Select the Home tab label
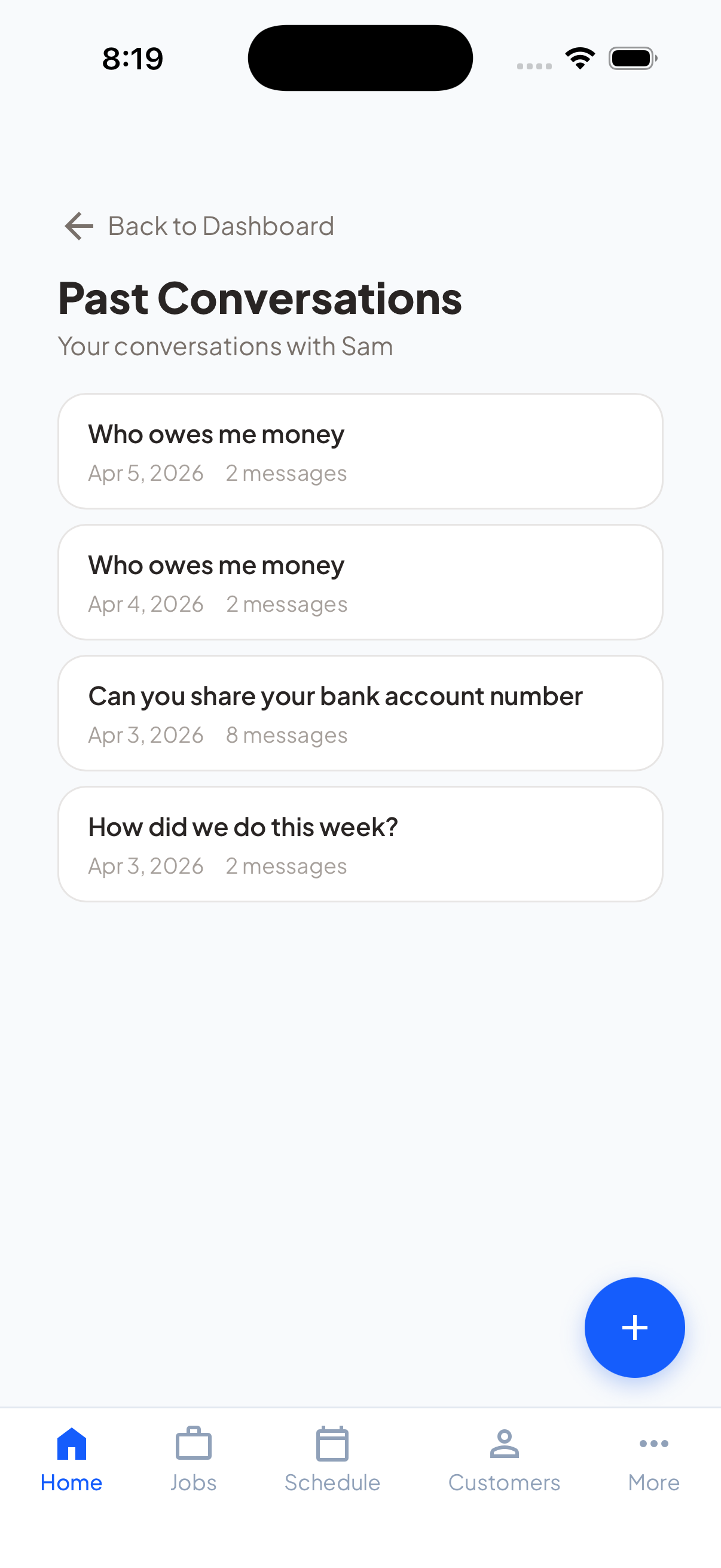 pos(72,1483)
